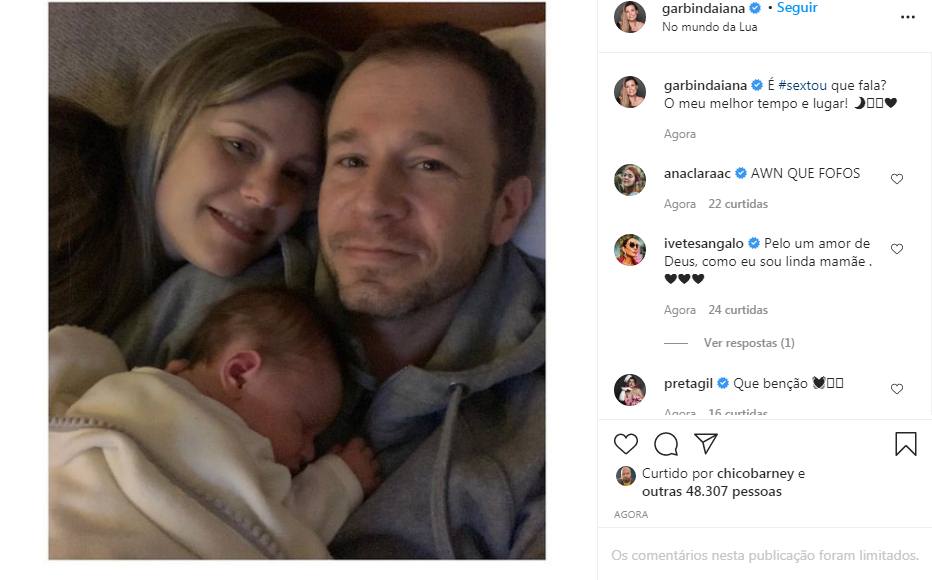Open the three-dot more options menu
The height and width of the screenshot is (580, 932).
coord(907,17)
